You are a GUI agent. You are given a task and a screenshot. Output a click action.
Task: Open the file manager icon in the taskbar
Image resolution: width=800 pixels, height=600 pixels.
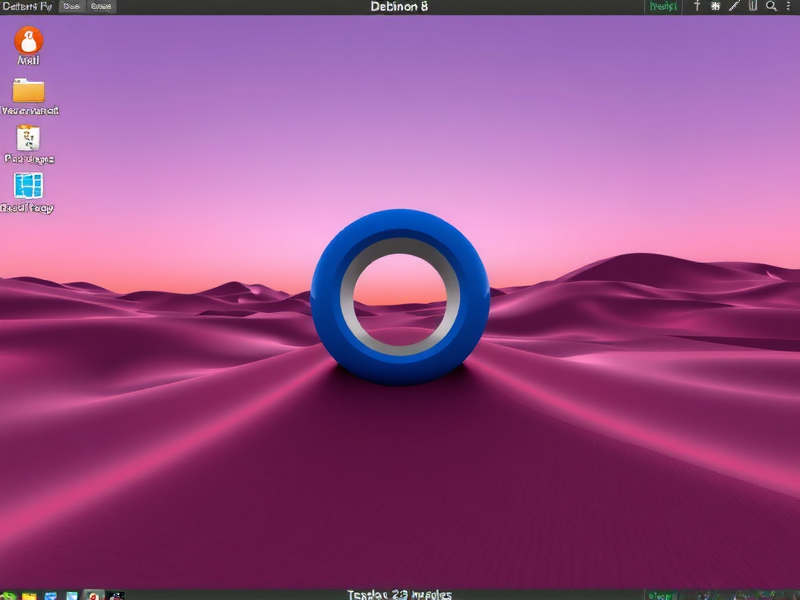tap(28, 593)
